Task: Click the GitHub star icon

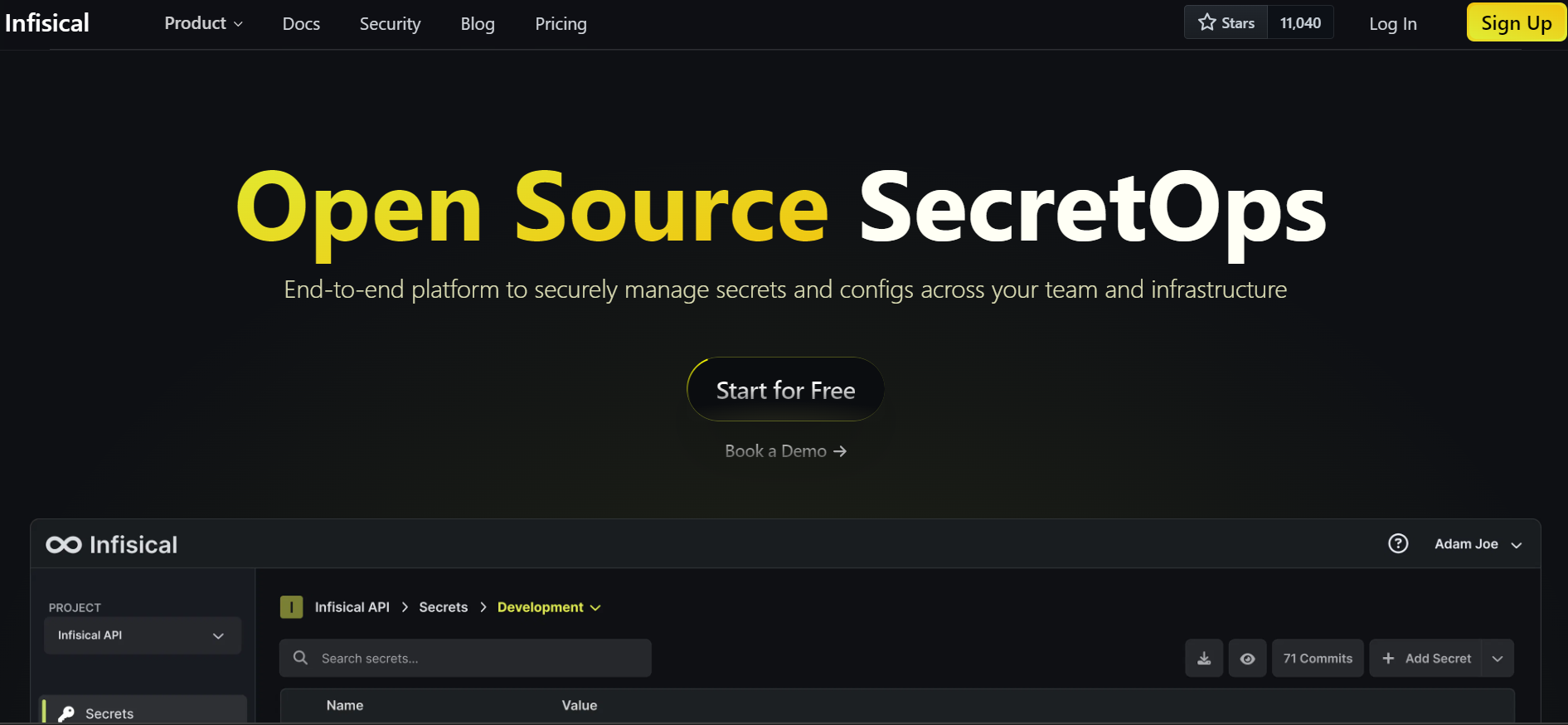Action: point(1207,22)
